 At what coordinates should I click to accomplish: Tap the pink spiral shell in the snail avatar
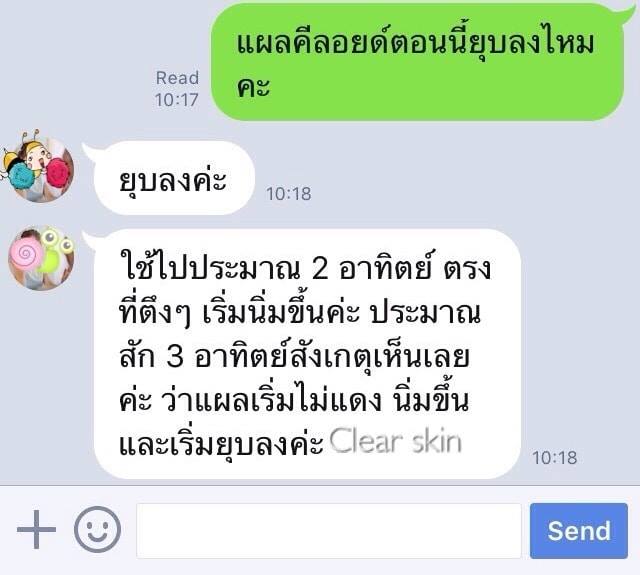point(27,254)
